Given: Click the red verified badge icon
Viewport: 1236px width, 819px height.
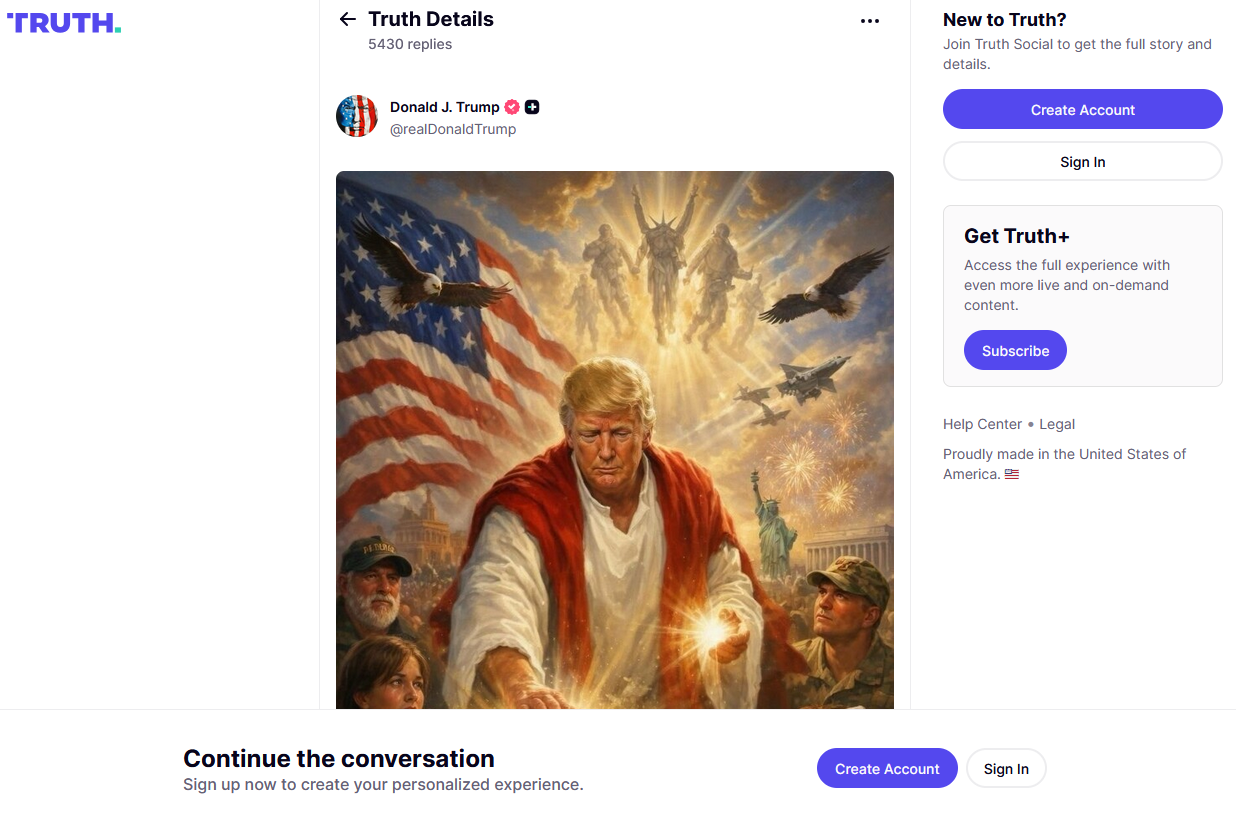Looking at the screenshot, I should coord(512,107).
